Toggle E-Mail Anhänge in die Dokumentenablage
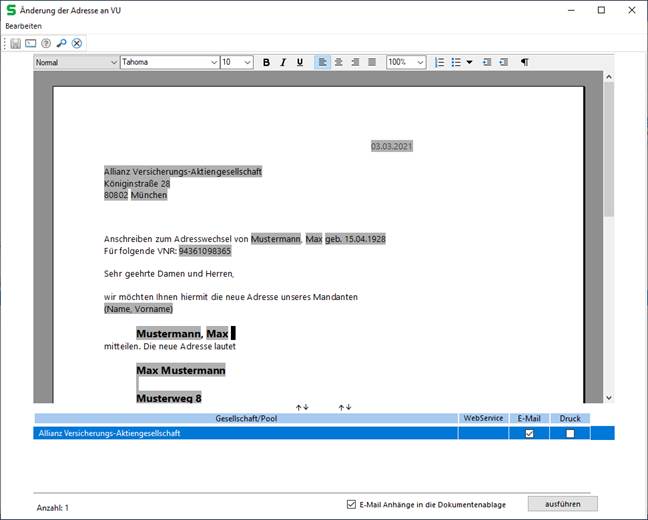This screenshot has height=520, width=648. tap(350, 504)
